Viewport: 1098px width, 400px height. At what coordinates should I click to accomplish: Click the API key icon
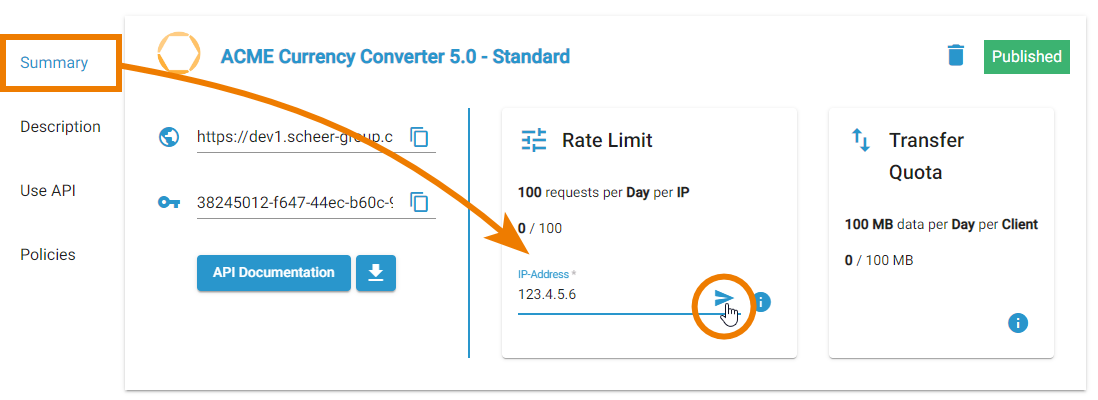click(169, 202)
